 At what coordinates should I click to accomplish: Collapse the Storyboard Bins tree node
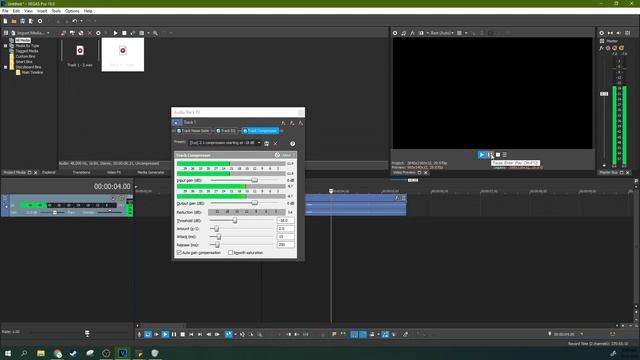pyautogui.click(x=6, y=67)
